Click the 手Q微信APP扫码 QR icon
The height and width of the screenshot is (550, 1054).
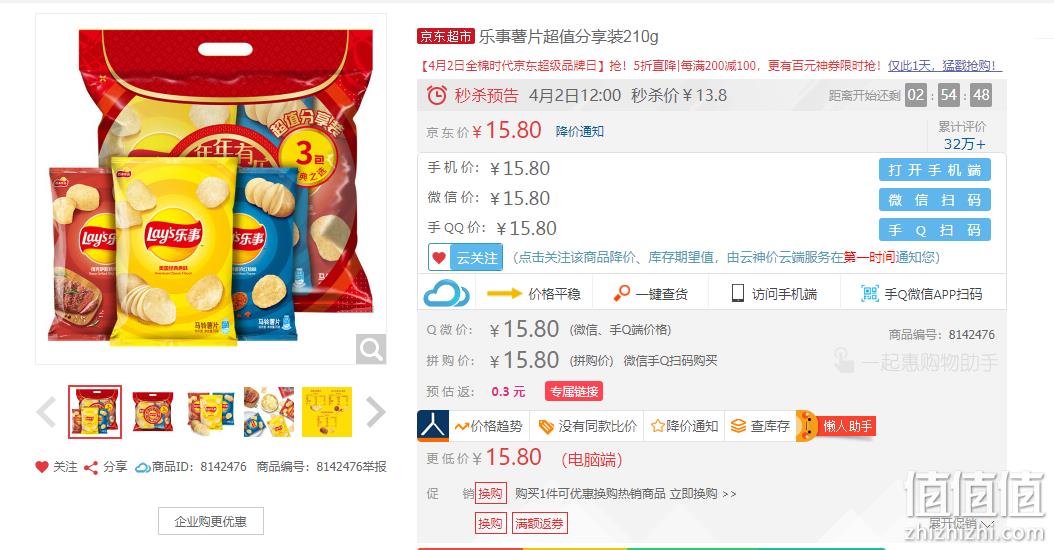870,293
